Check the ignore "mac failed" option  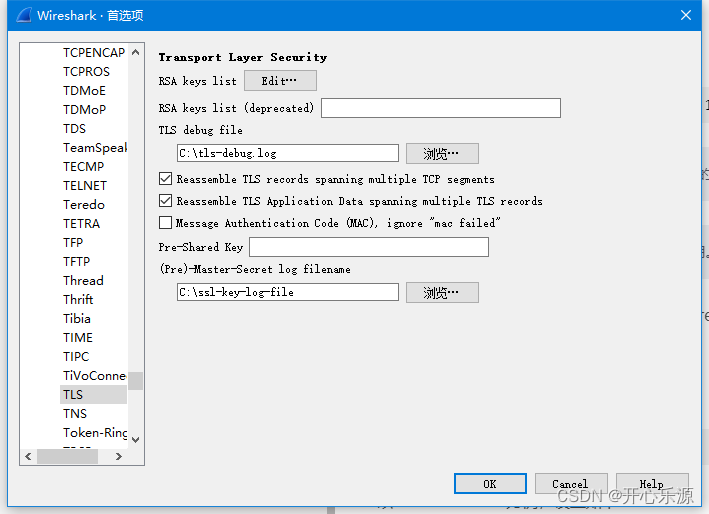165,222
